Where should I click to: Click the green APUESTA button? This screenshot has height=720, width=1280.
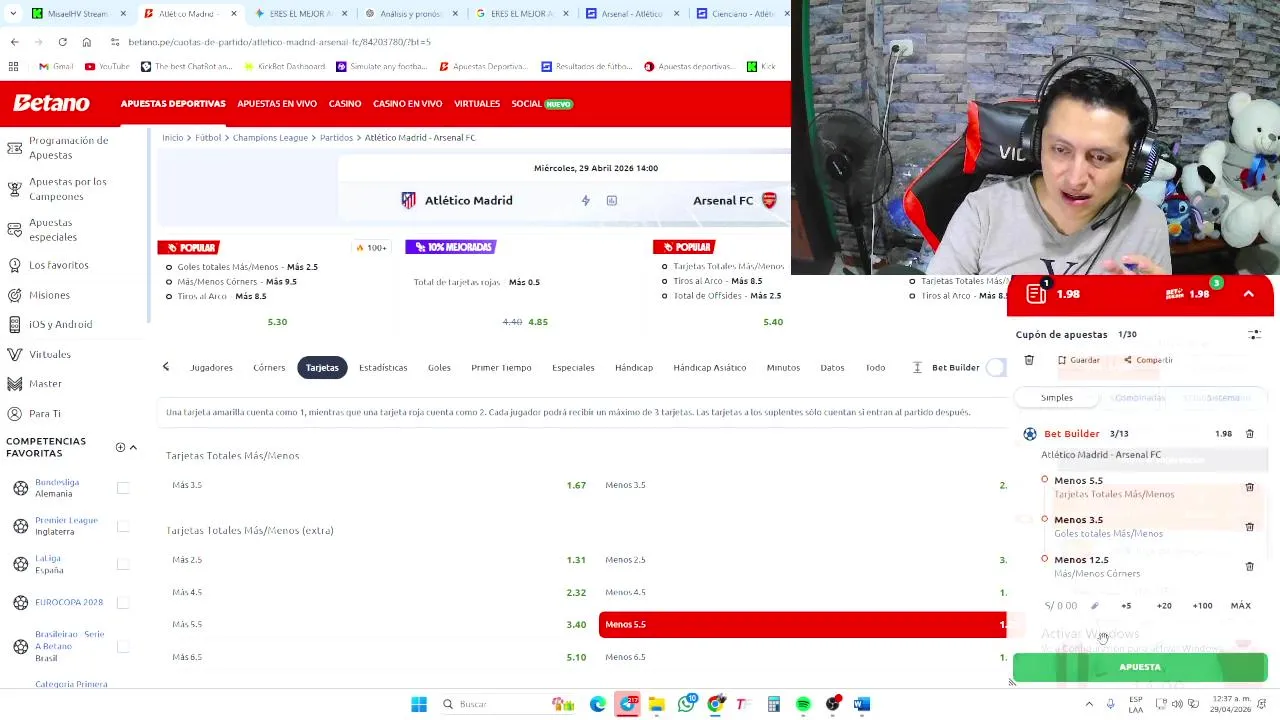tap(1140, 667)
